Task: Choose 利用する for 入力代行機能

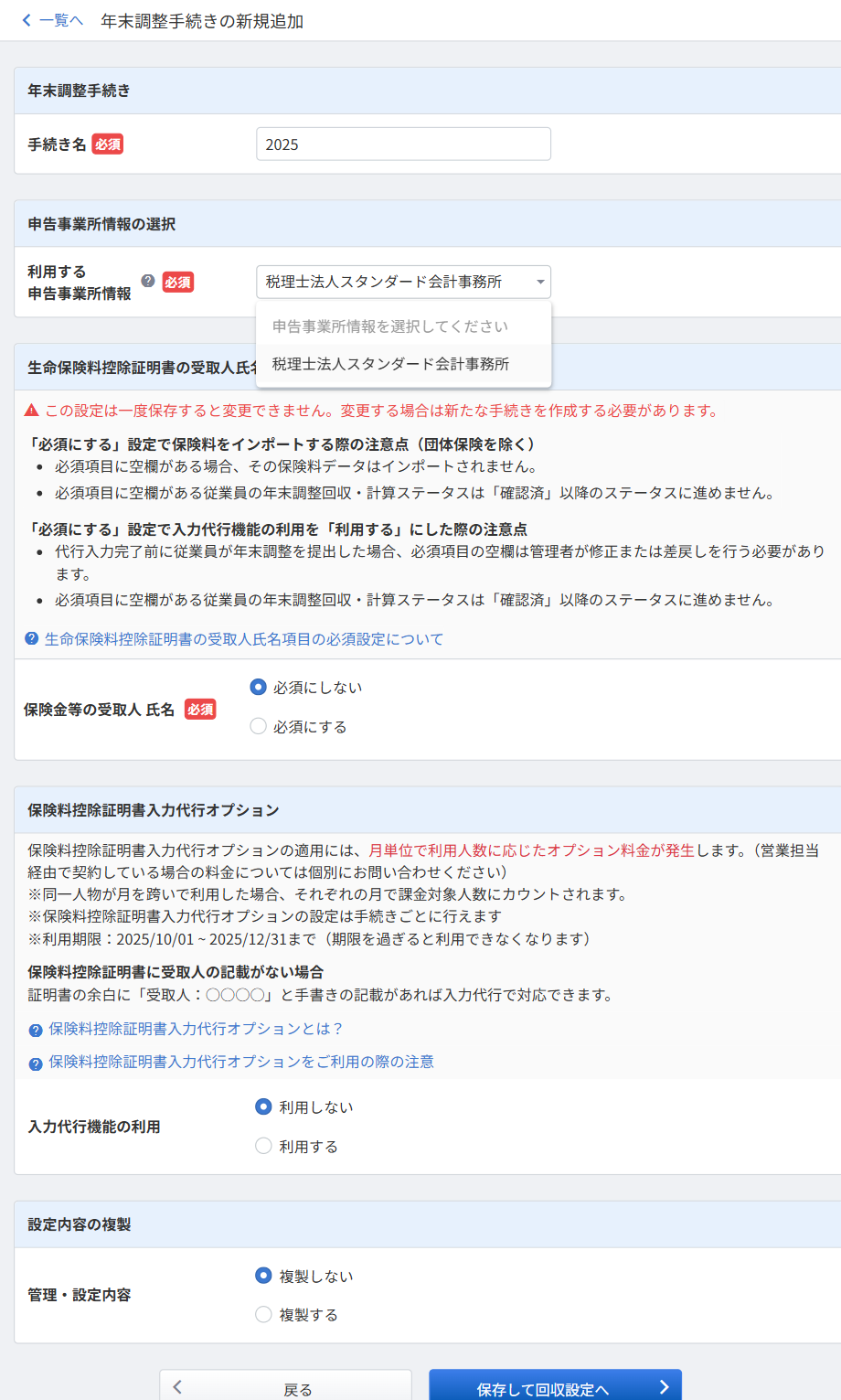Action: pos(263,1146)
